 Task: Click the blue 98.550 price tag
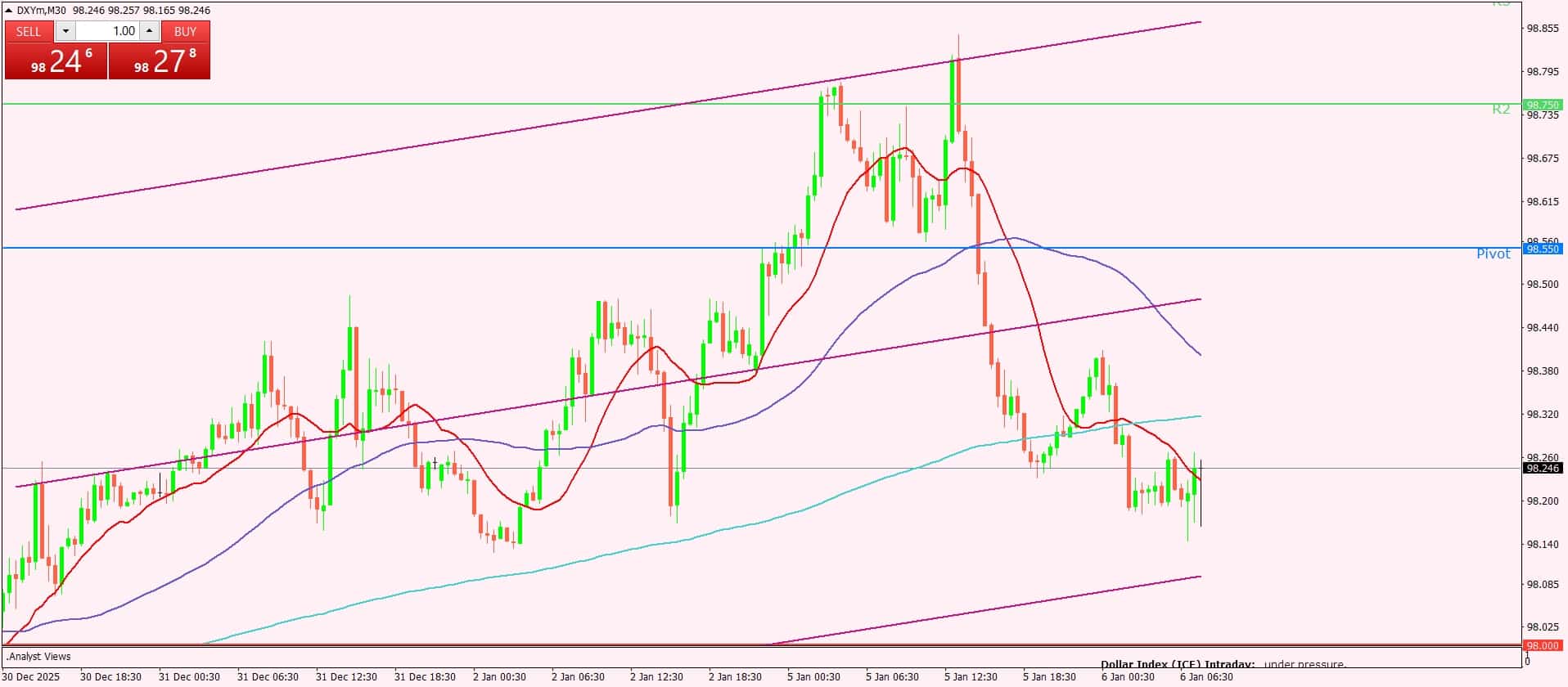pyautogui.click(x=1542, y=249)
